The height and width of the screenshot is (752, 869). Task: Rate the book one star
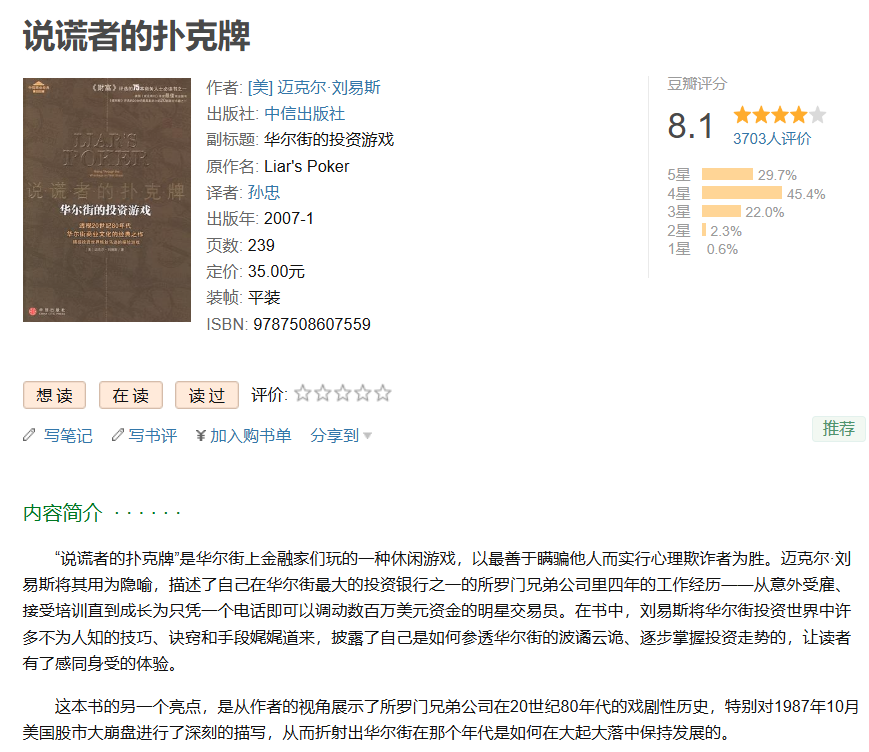pos(303,393)
